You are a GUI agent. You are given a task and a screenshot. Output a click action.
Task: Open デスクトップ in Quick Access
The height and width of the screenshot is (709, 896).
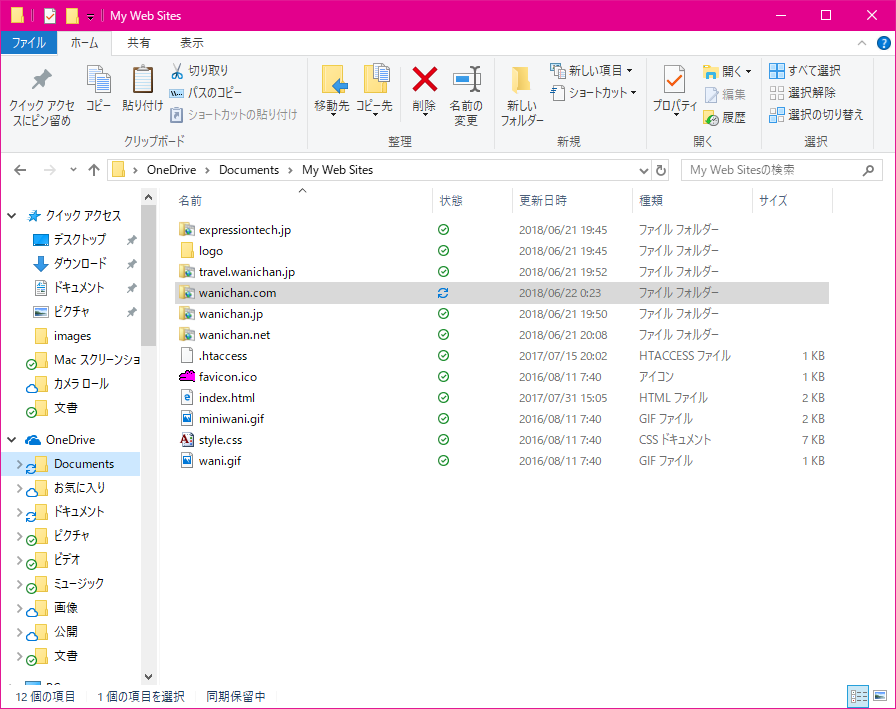[x=79, y=239]
